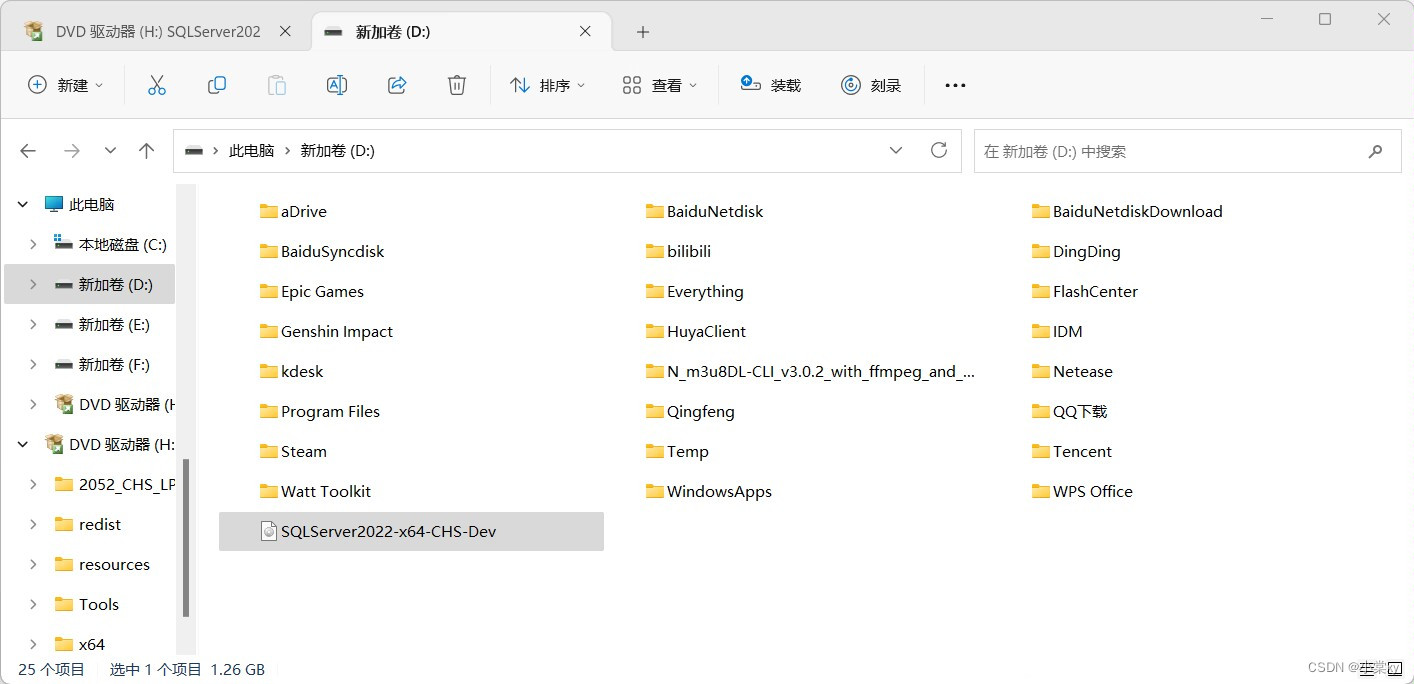This screenshot has width=1414, height=684.
Task: Select the Genshin Impact folder icon
Action: 268,331
